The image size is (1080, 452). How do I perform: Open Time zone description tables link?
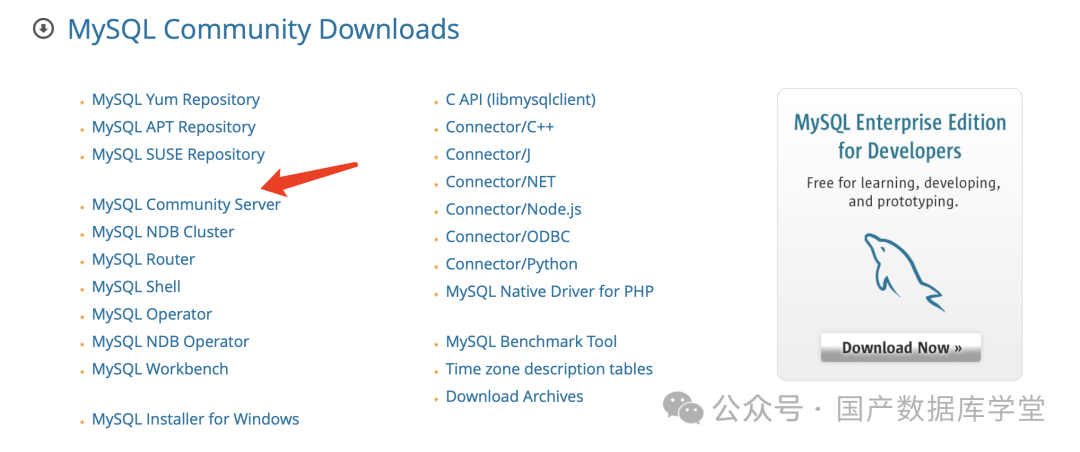(549, 369)
